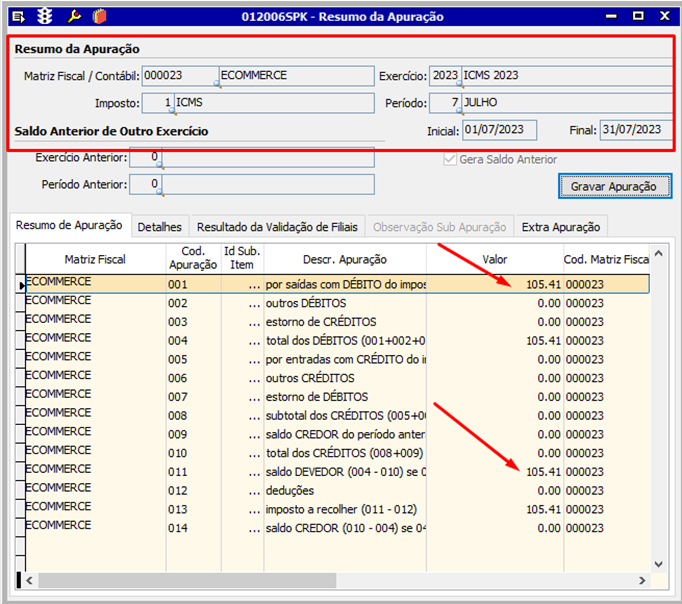
Task: Open the Resultado da Validação de Filiais tab
Action: pos(276,227)
